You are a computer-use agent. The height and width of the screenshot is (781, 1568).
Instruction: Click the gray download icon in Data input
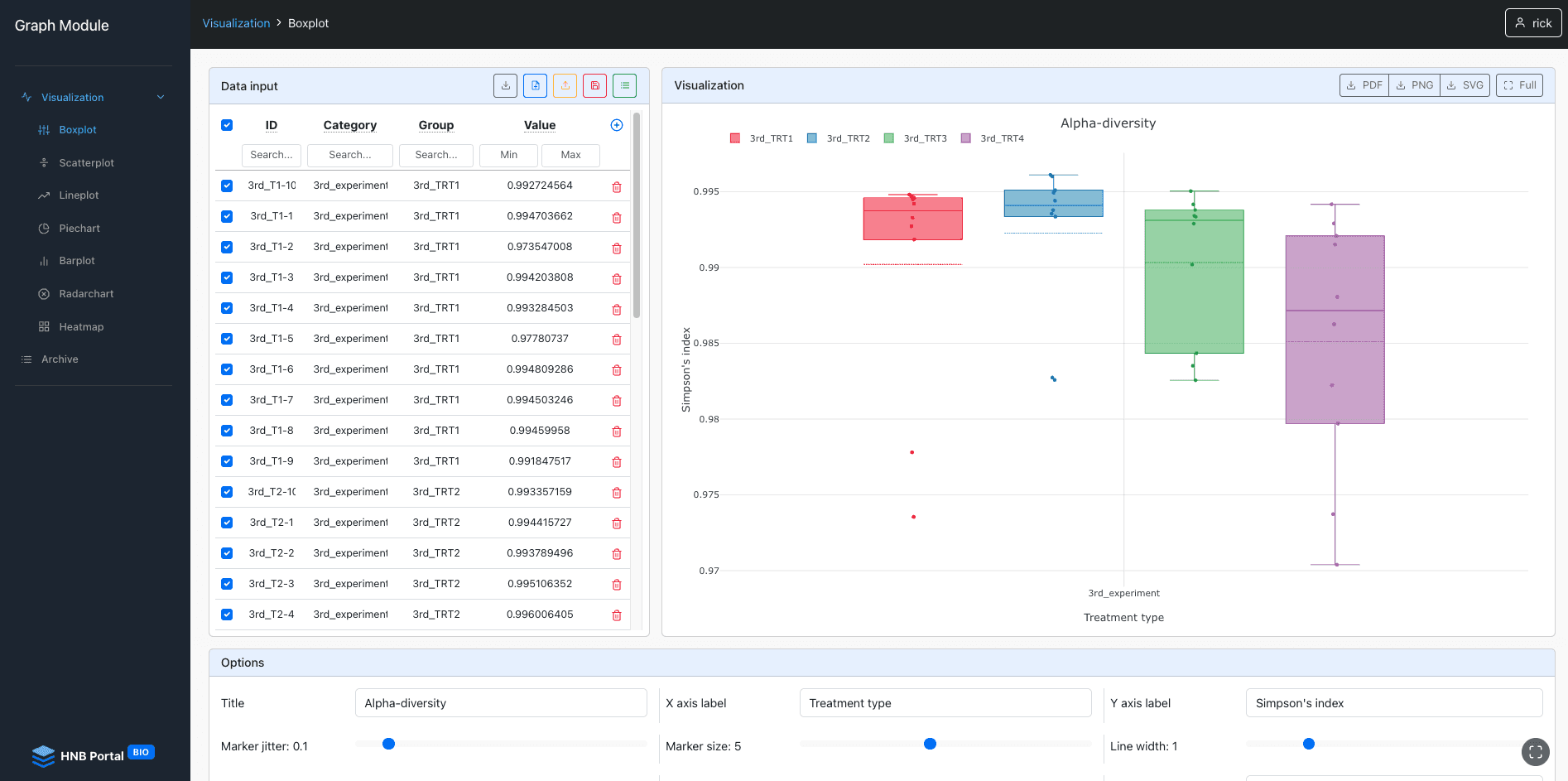coord(505,85)
